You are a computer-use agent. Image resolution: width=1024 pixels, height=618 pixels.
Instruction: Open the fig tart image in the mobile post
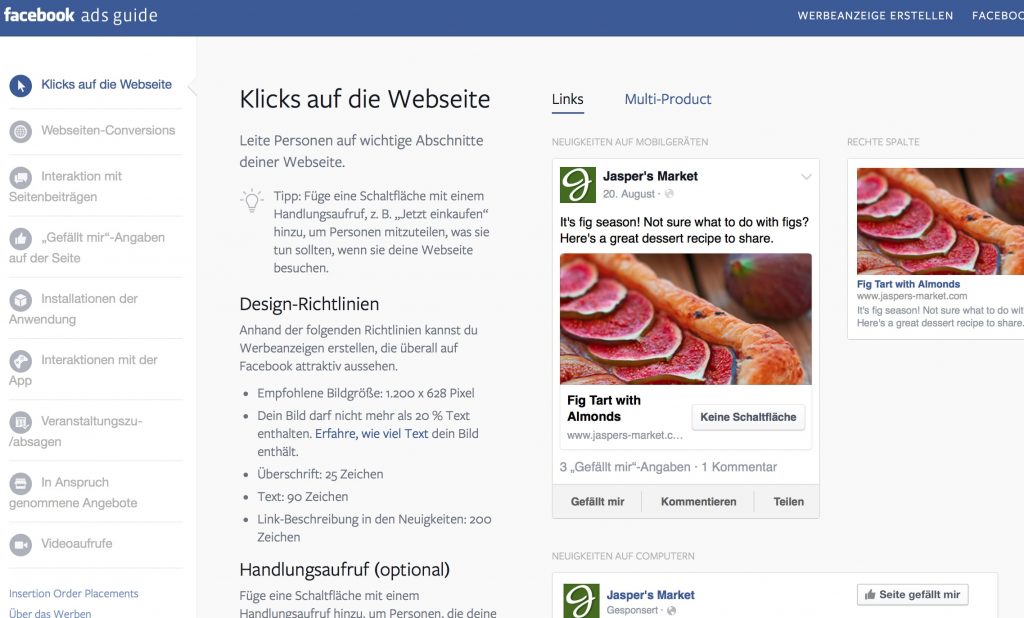pos(686,319)
